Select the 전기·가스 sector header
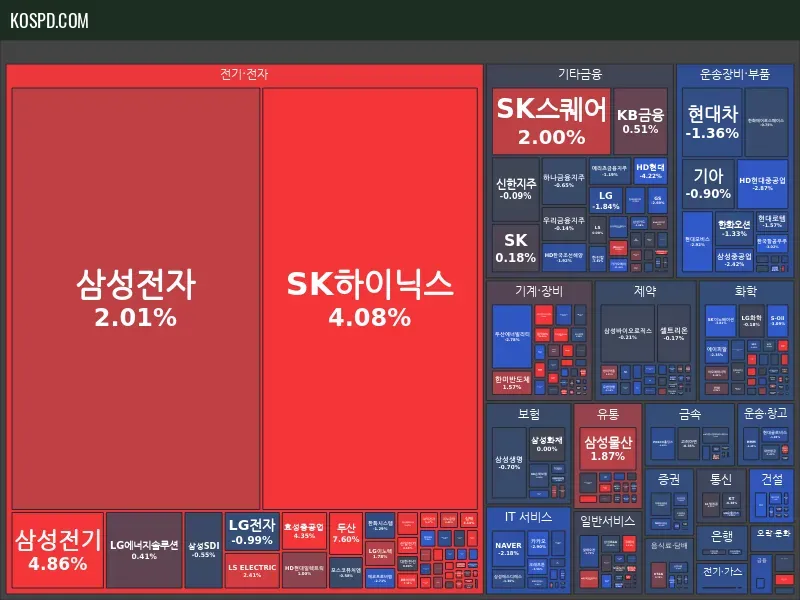The width and height of the screenshot is (800, 600). (722, 571)
